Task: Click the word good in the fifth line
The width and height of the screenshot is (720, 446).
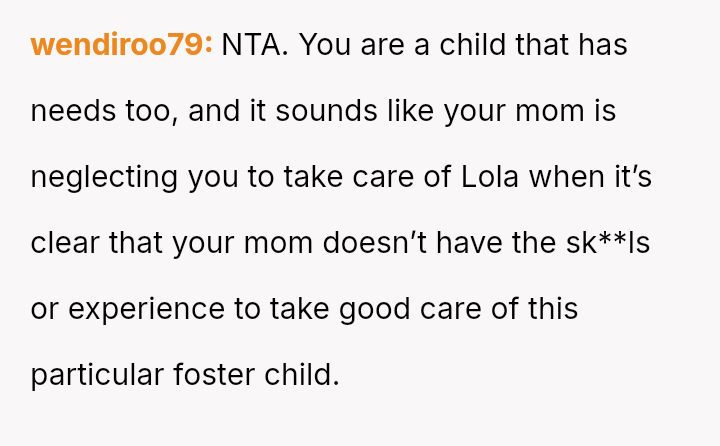Action: [x=378, y=309]
